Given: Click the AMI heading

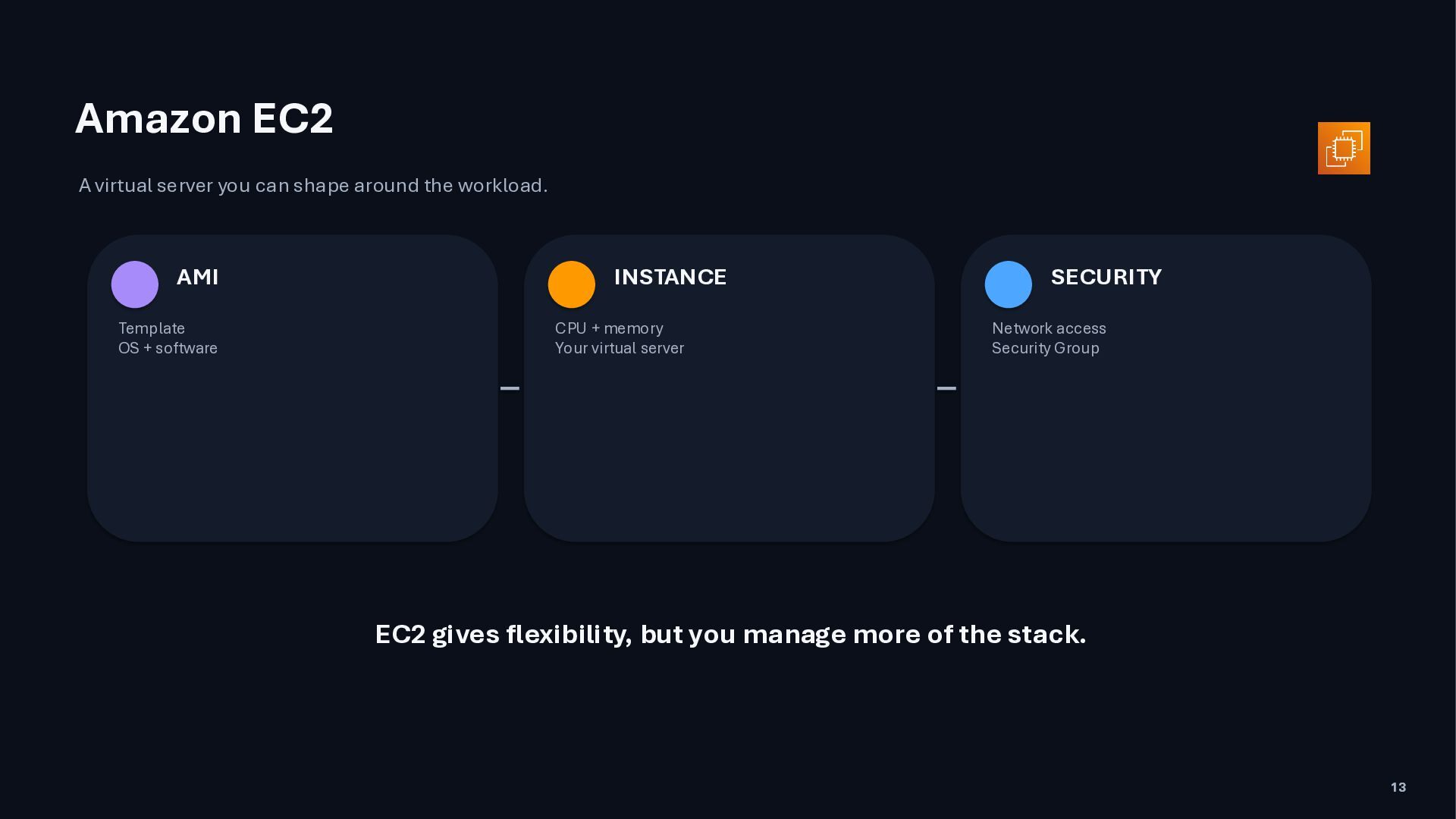Looking at the screenshot, I should point(198,277).
